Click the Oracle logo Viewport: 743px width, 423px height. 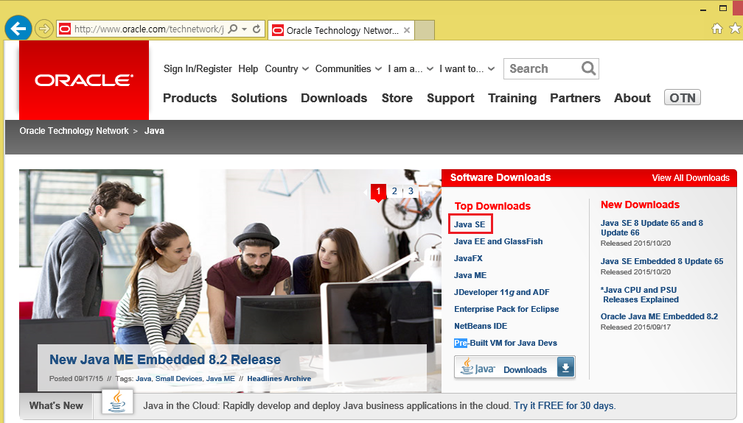pyautogui.click(x=84, y=80)
